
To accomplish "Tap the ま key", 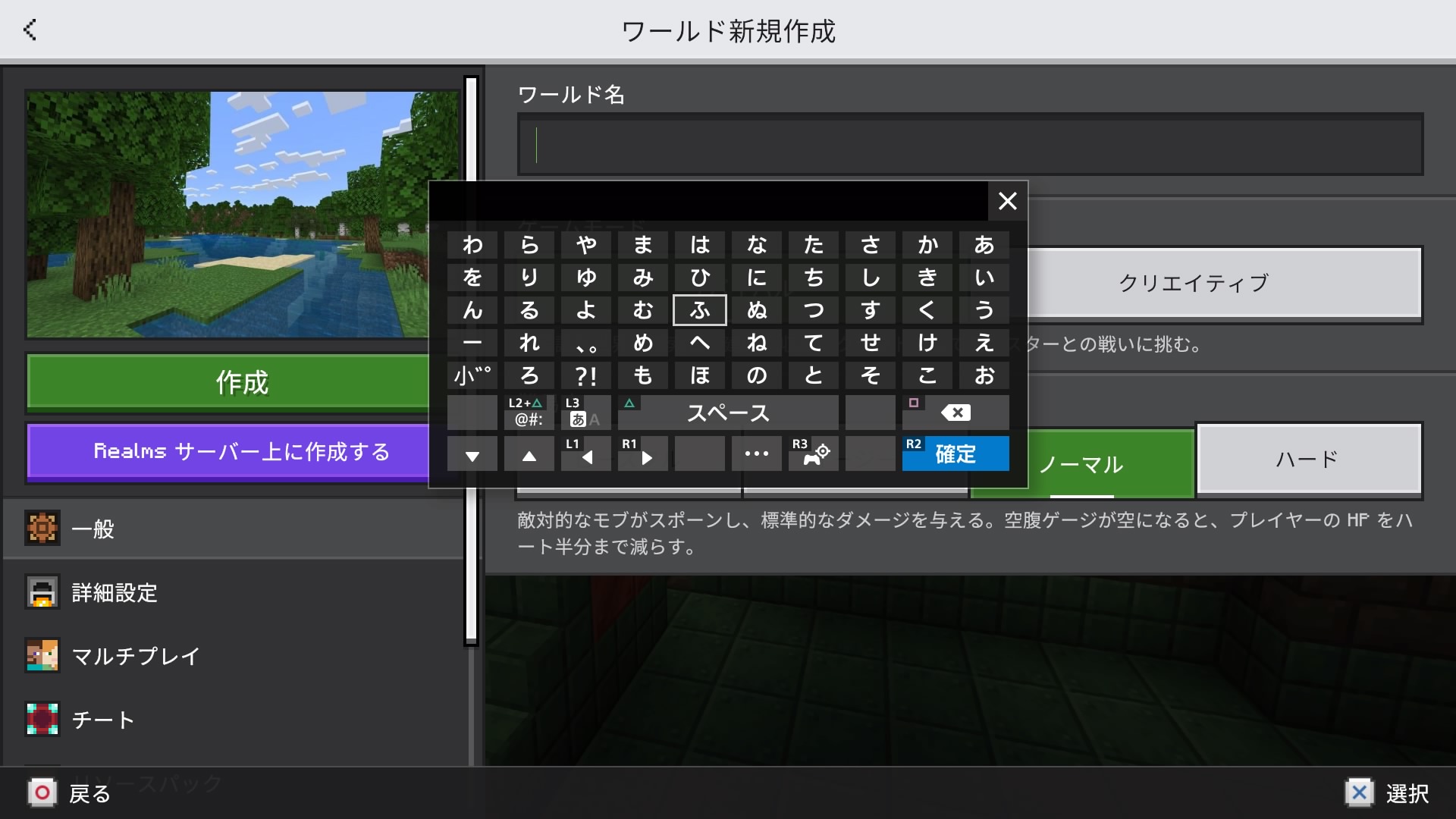I will click(643, 245).
